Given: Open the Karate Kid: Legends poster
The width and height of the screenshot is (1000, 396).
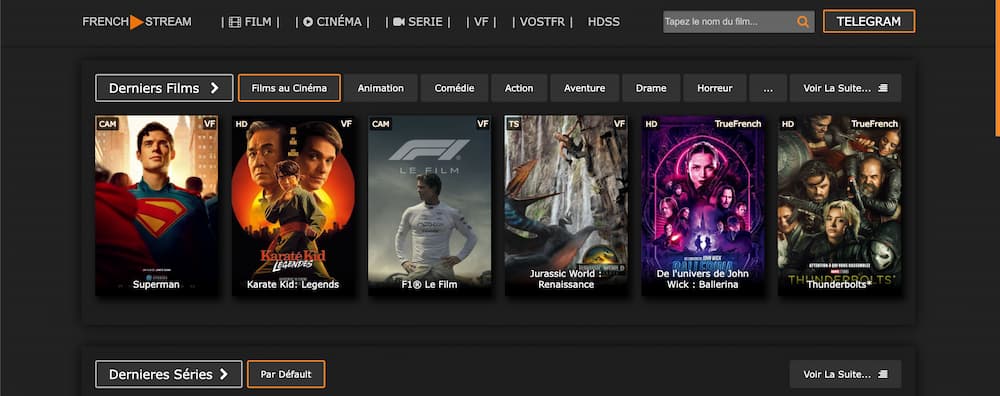Looking at the screenshot, I should click(x=293, y=205).
